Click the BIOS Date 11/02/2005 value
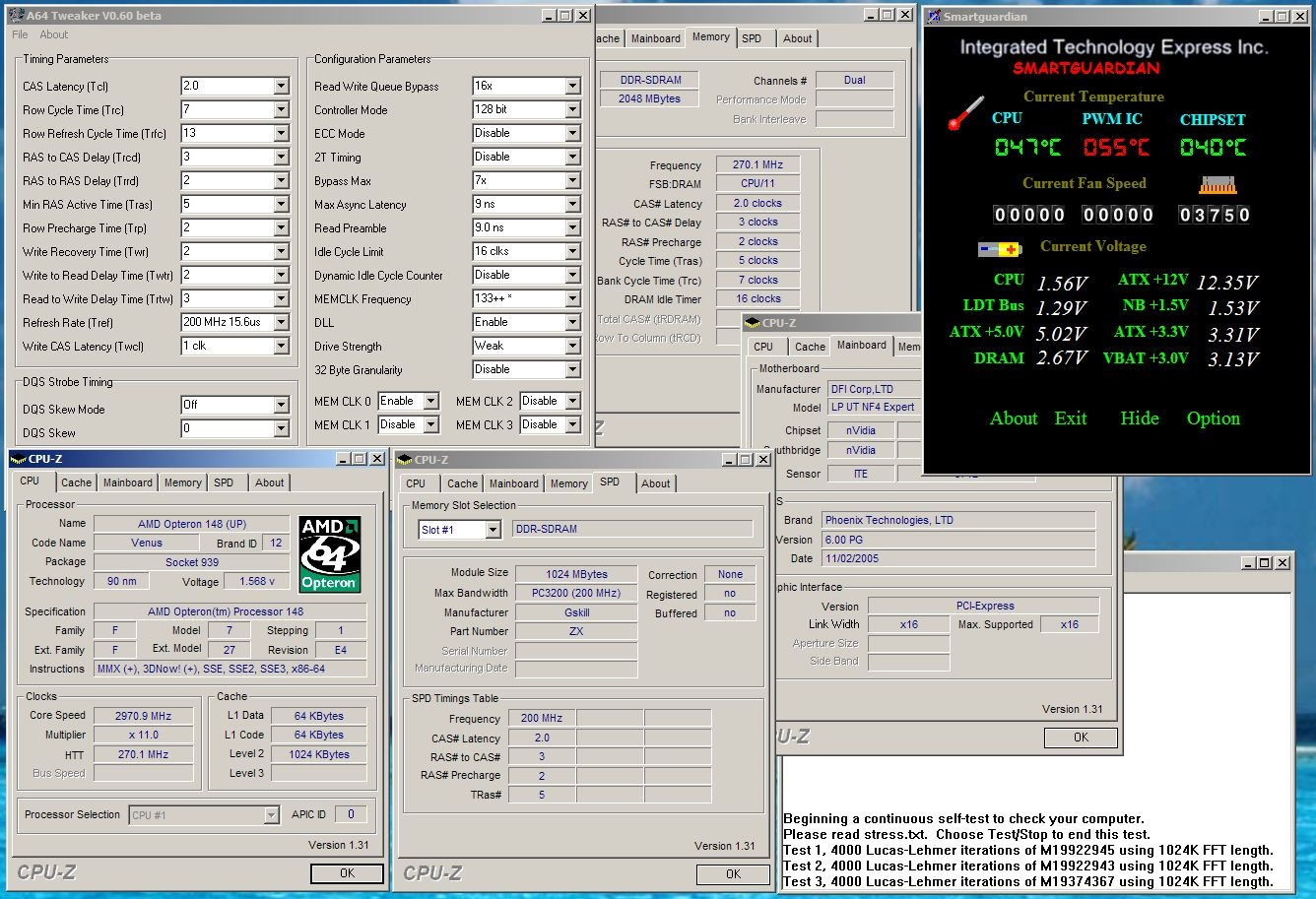Viewport: 1316px width, 899px height. (959, 558)
